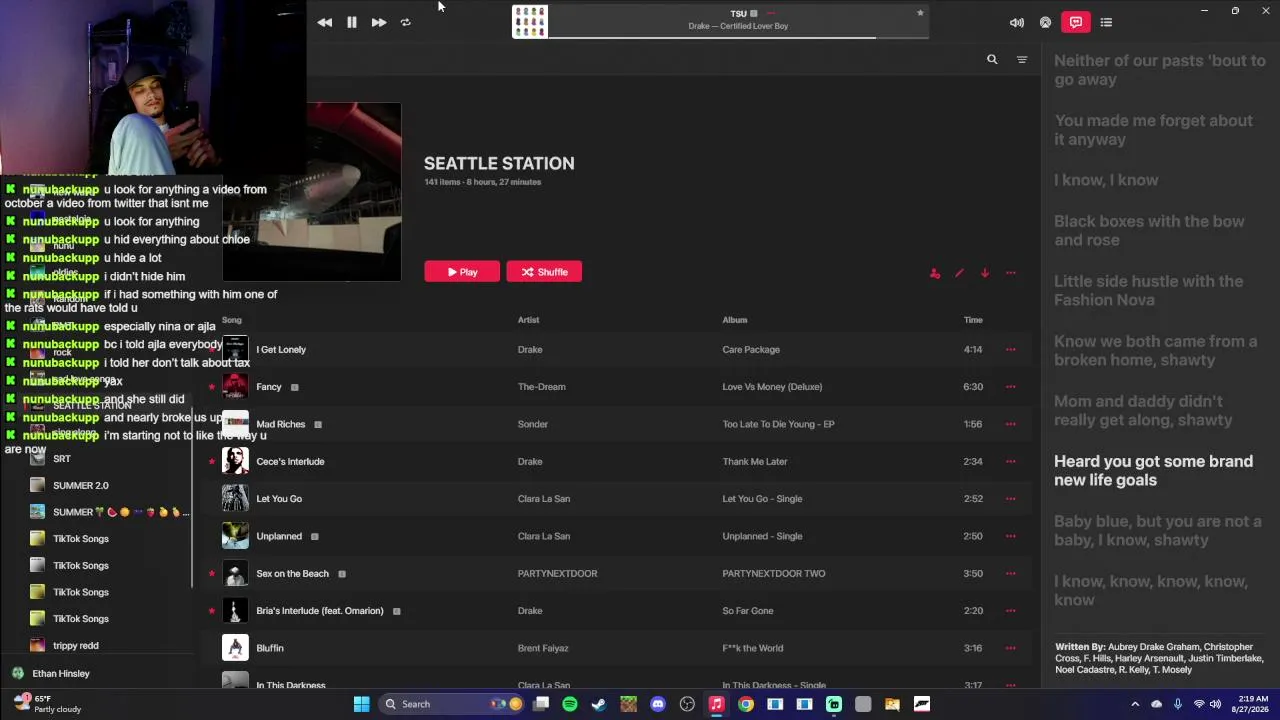
Task: Click the taskbar Search box
Action: (452, 704)
